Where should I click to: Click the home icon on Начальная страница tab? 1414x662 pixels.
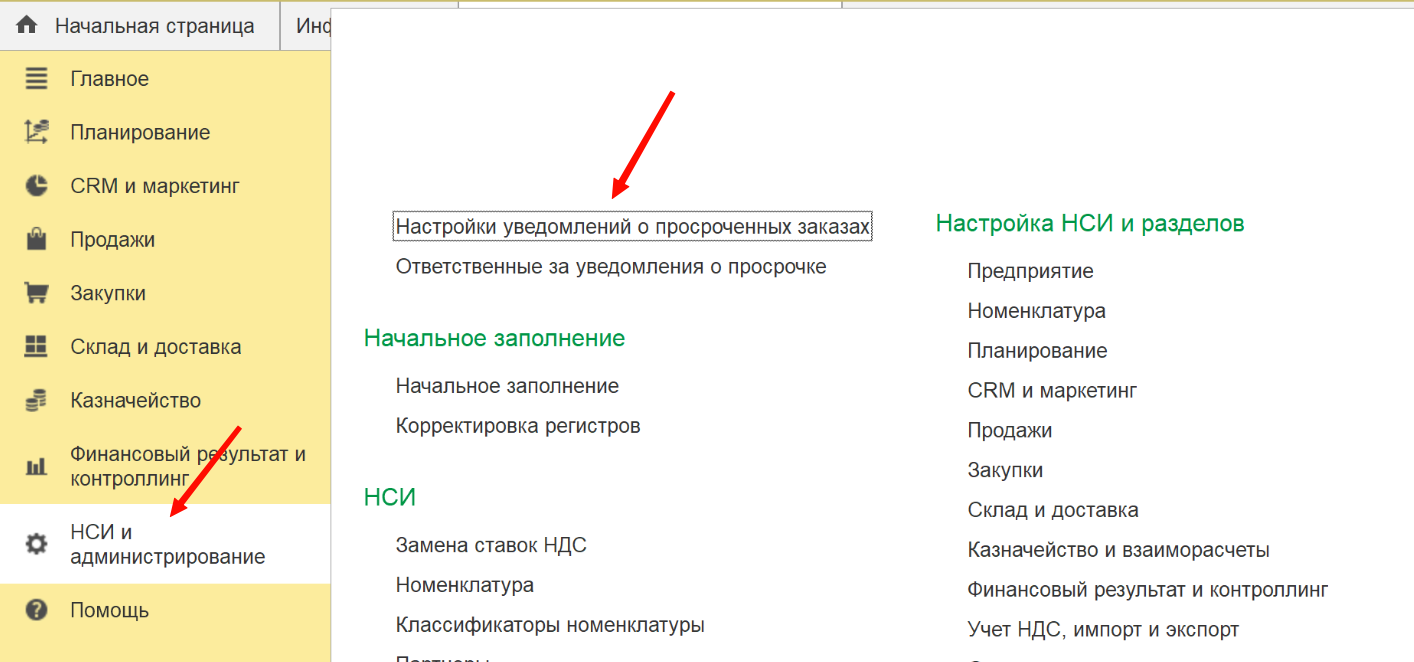(x=26, y=25)
